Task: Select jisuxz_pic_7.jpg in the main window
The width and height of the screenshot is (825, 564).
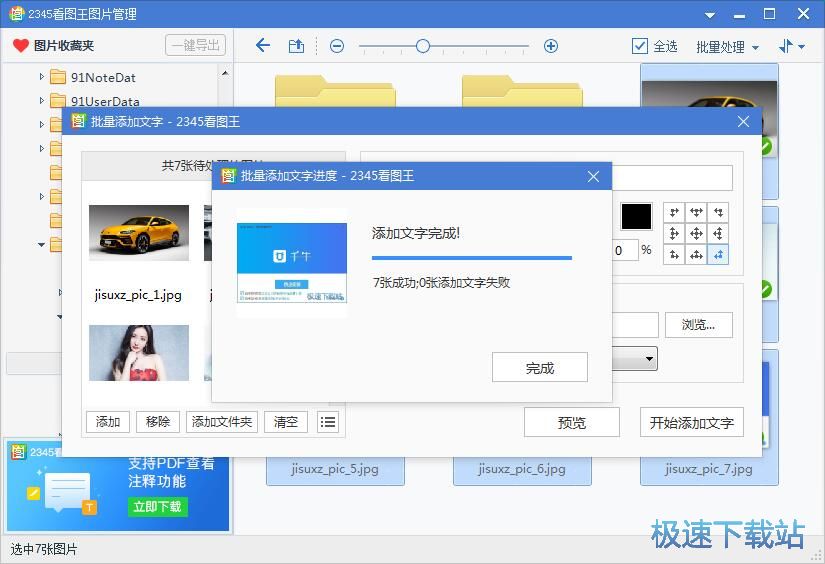Action: (709, 469)
